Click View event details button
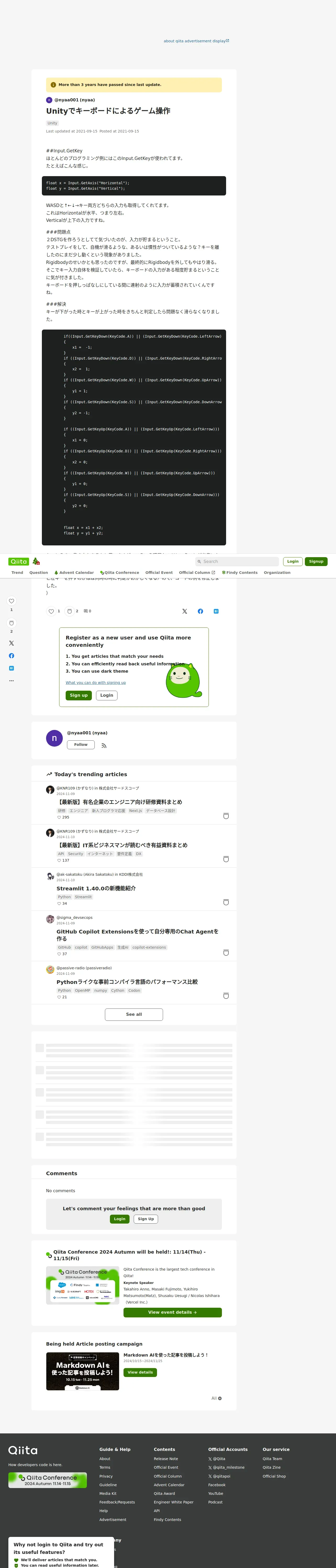Viewport: 336px width, 1568px height. [172, 1312]
